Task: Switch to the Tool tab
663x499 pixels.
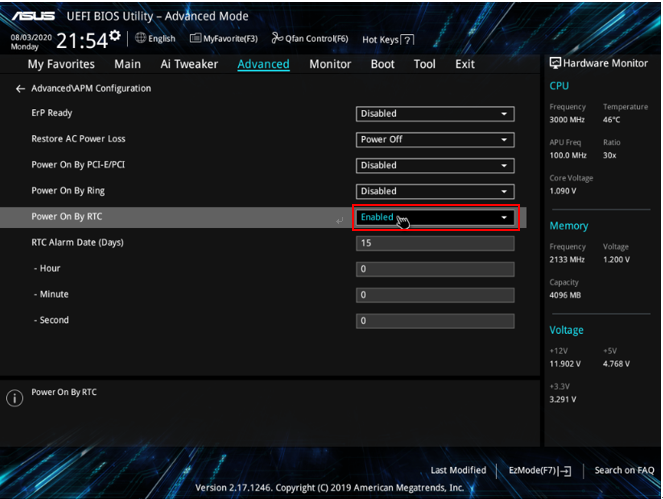Action: pyautogui.click(x=425, y=64)
